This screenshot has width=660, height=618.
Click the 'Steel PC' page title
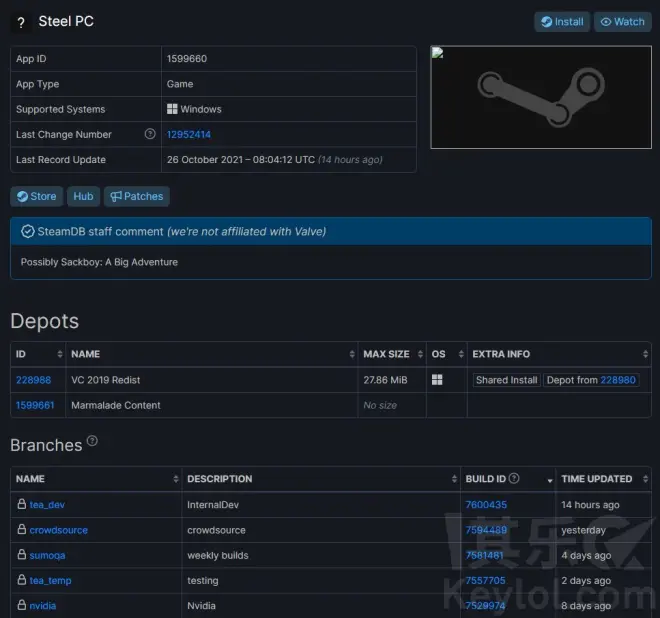66,21
